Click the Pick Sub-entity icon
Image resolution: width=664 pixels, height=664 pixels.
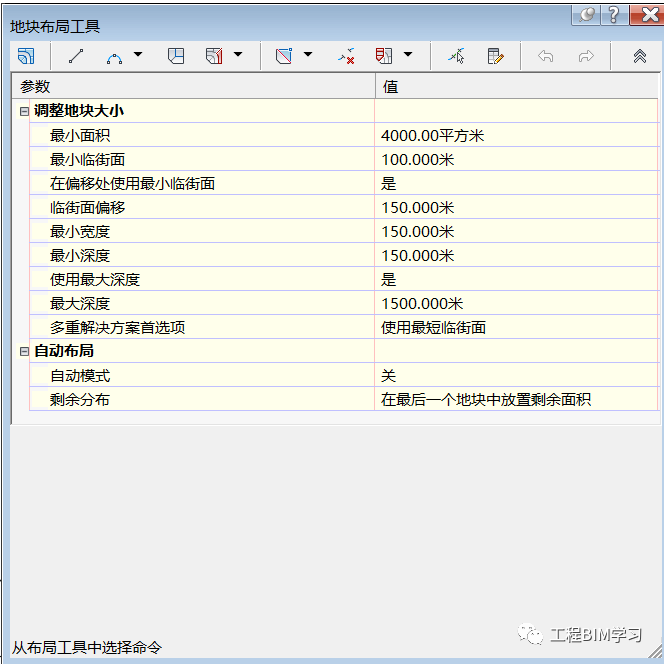pos(456,56)
